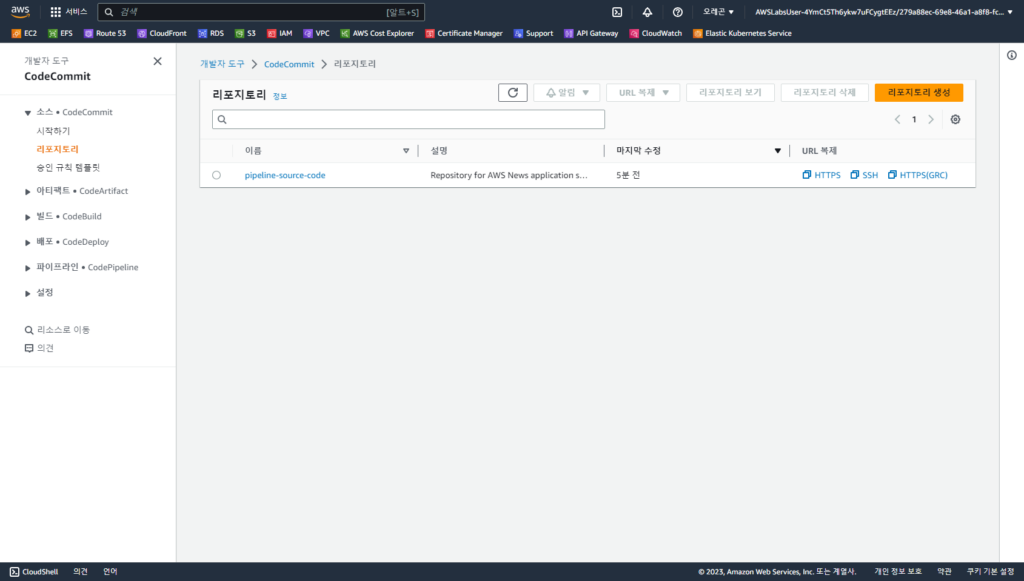Open VPC shortcut in favorites bar
This screenshot has height=581, width=1024.
(x=317, y=33)
